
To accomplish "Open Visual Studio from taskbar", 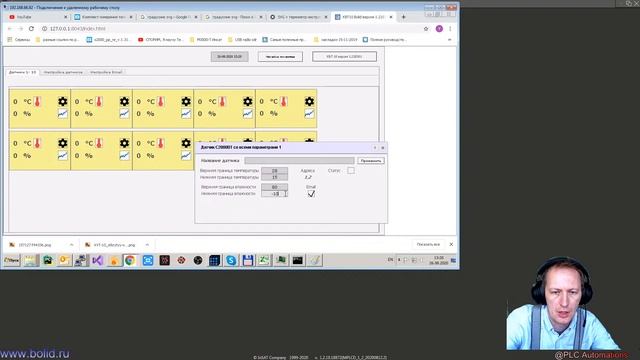I will (97, 260).
